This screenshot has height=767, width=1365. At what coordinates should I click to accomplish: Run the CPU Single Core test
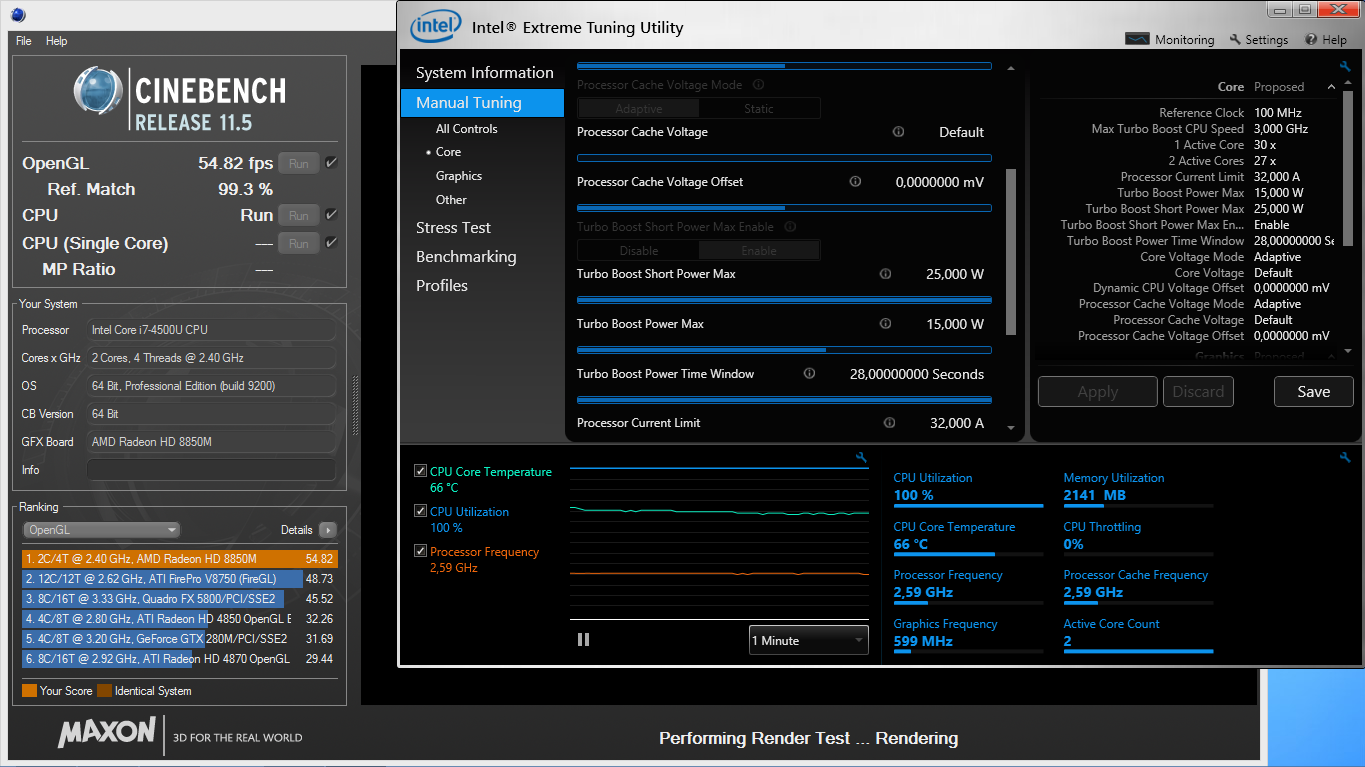pos(299,243)
